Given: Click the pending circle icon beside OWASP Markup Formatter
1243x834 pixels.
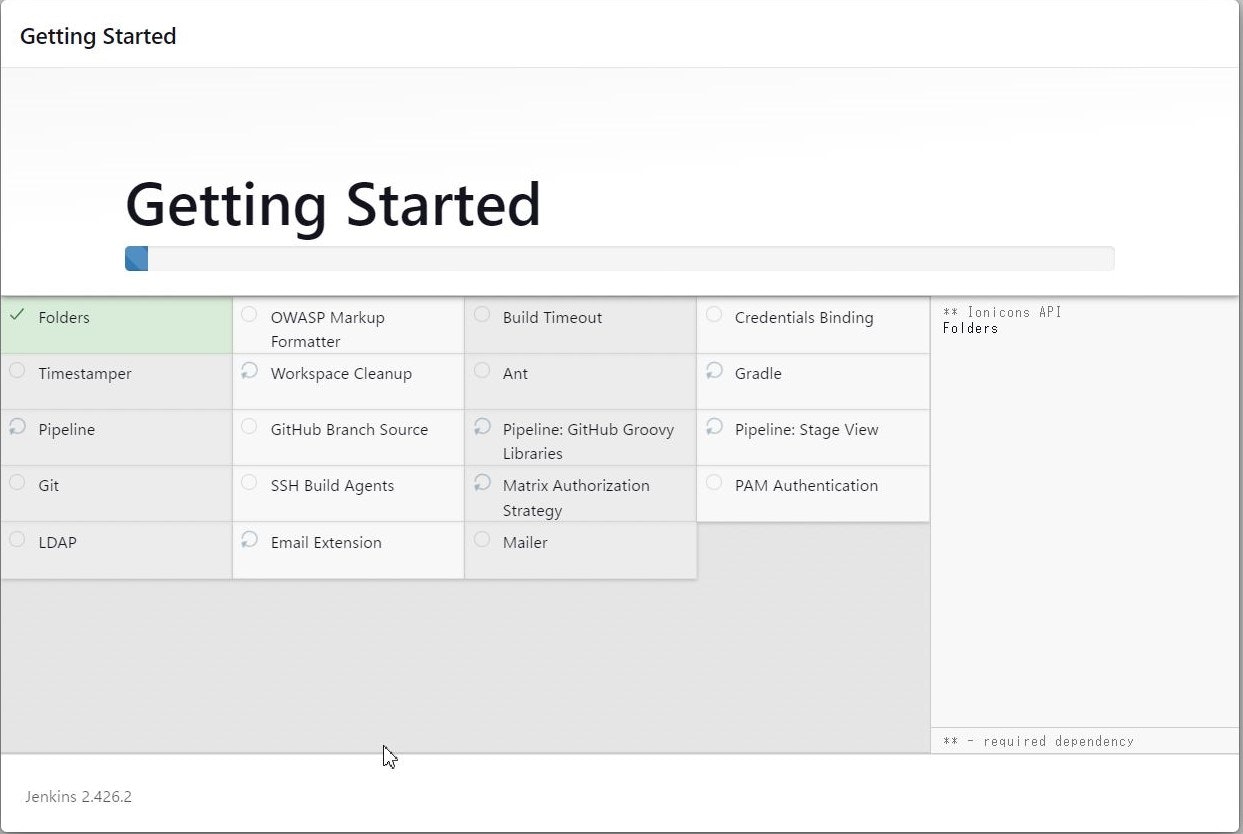Looking at the screenshot, I should pos(249,314).
